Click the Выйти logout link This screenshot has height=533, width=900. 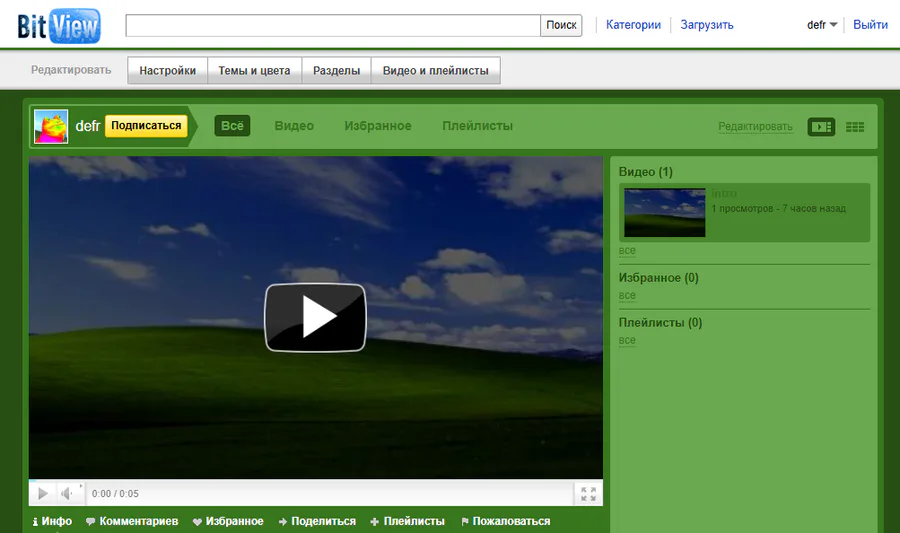tap(870, 25)
